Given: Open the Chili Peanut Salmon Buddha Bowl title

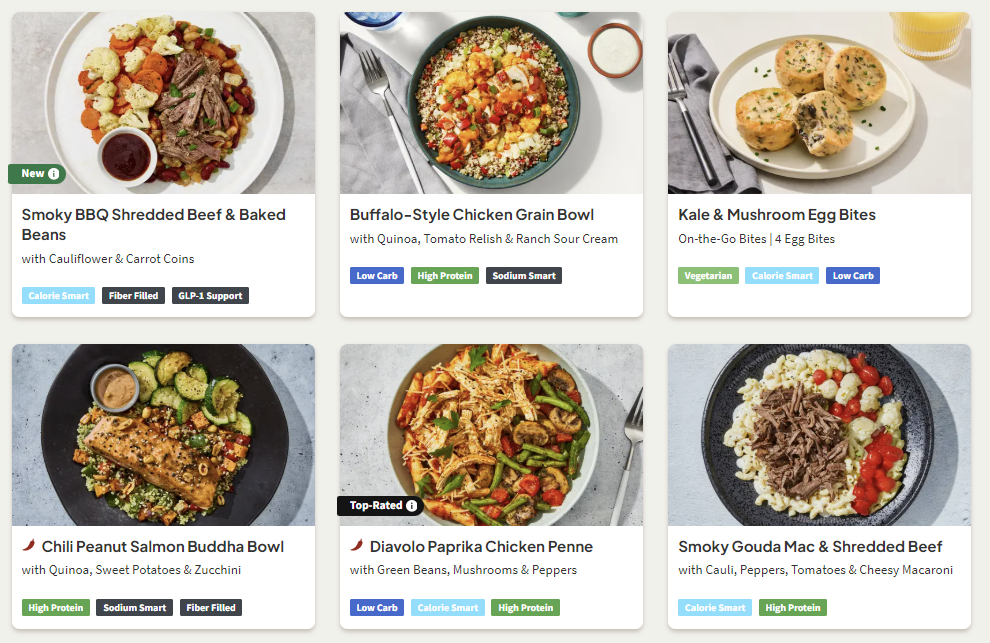Looking at the screenshot, I should pos(162,547).
